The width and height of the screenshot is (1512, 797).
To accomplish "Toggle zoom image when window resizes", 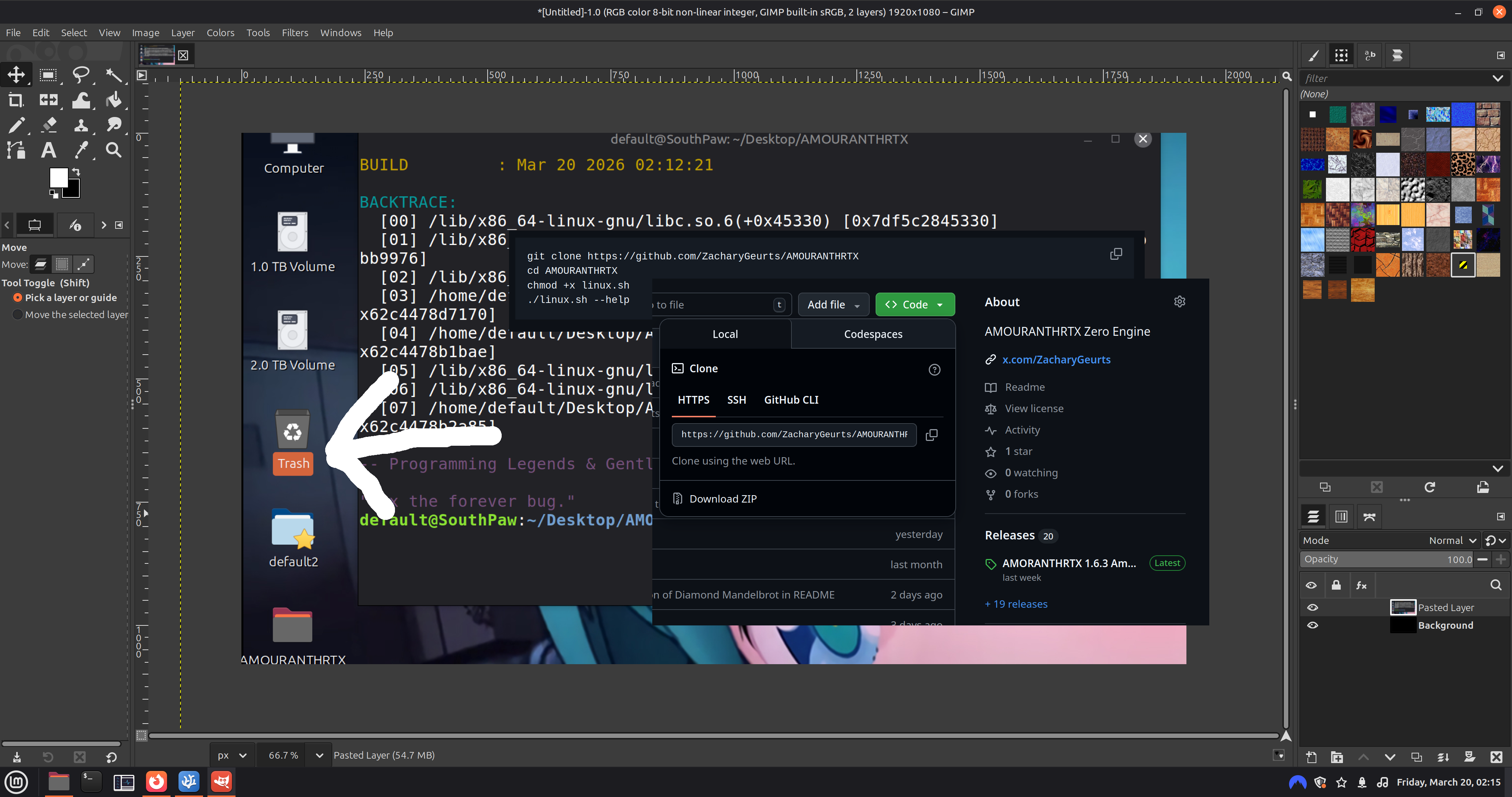I will click(x=1286, y=76).
